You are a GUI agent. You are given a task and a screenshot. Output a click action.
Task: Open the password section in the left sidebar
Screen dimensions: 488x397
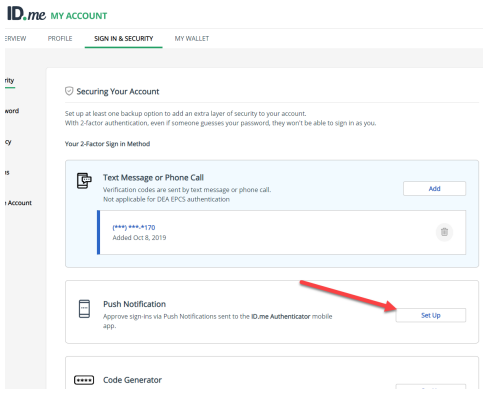tap(12, 111)
